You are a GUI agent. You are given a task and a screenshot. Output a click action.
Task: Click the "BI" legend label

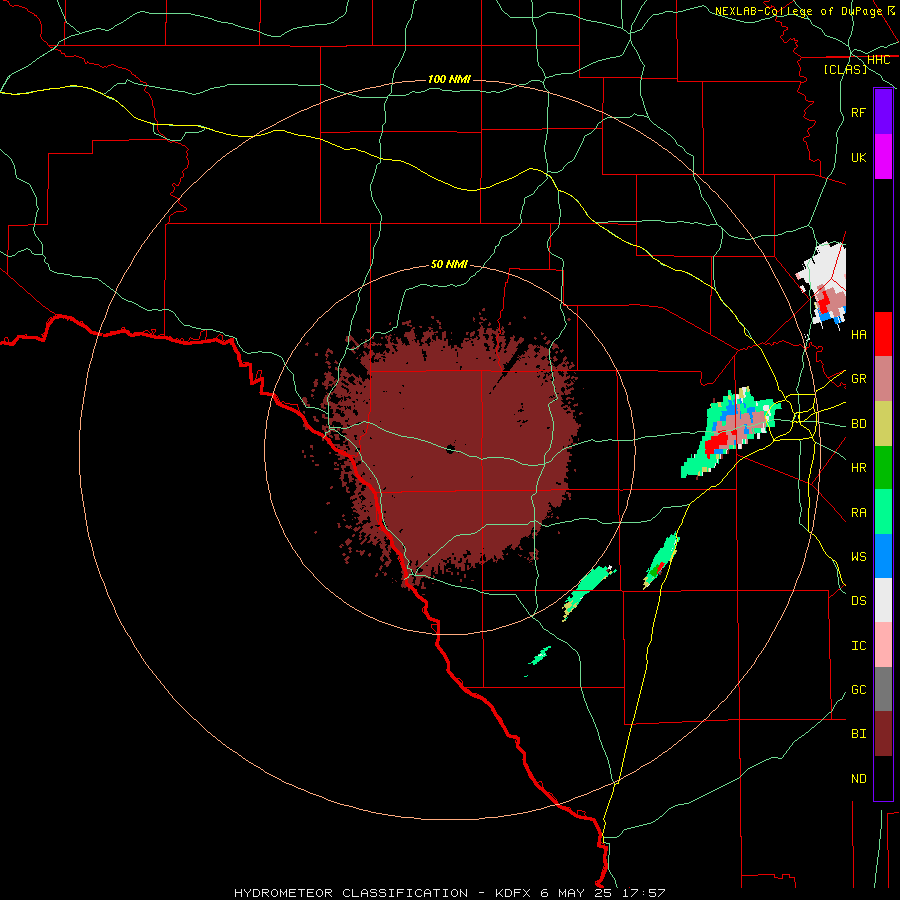pyautogui.click(x=858, y=734)
